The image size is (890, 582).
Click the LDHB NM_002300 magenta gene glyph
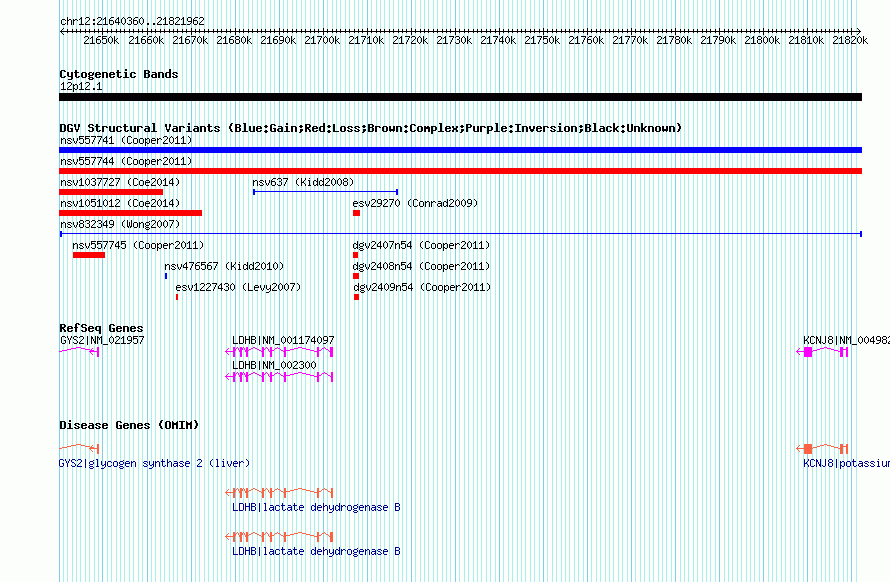[x=279, y=376]
